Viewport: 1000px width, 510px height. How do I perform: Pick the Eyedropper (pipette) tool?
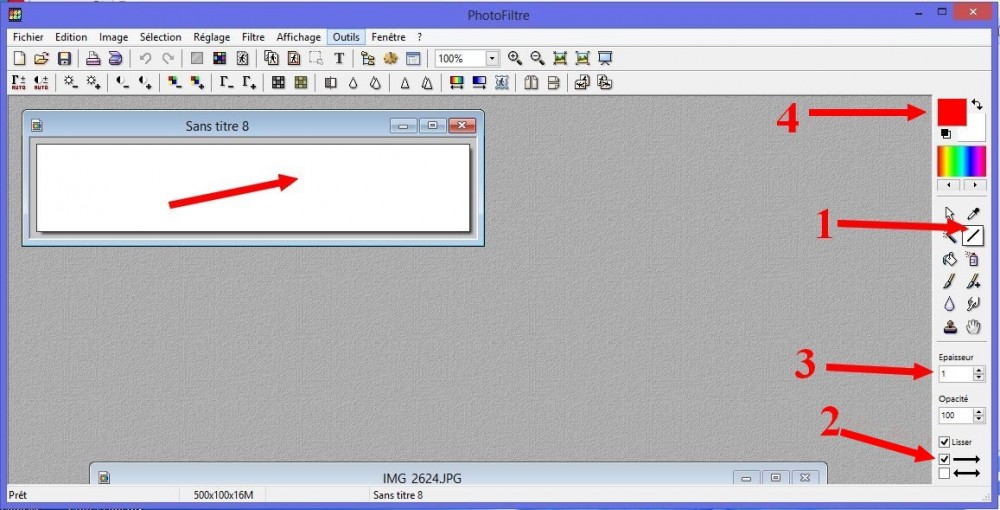pyautogui.click(x=973, y=214)
